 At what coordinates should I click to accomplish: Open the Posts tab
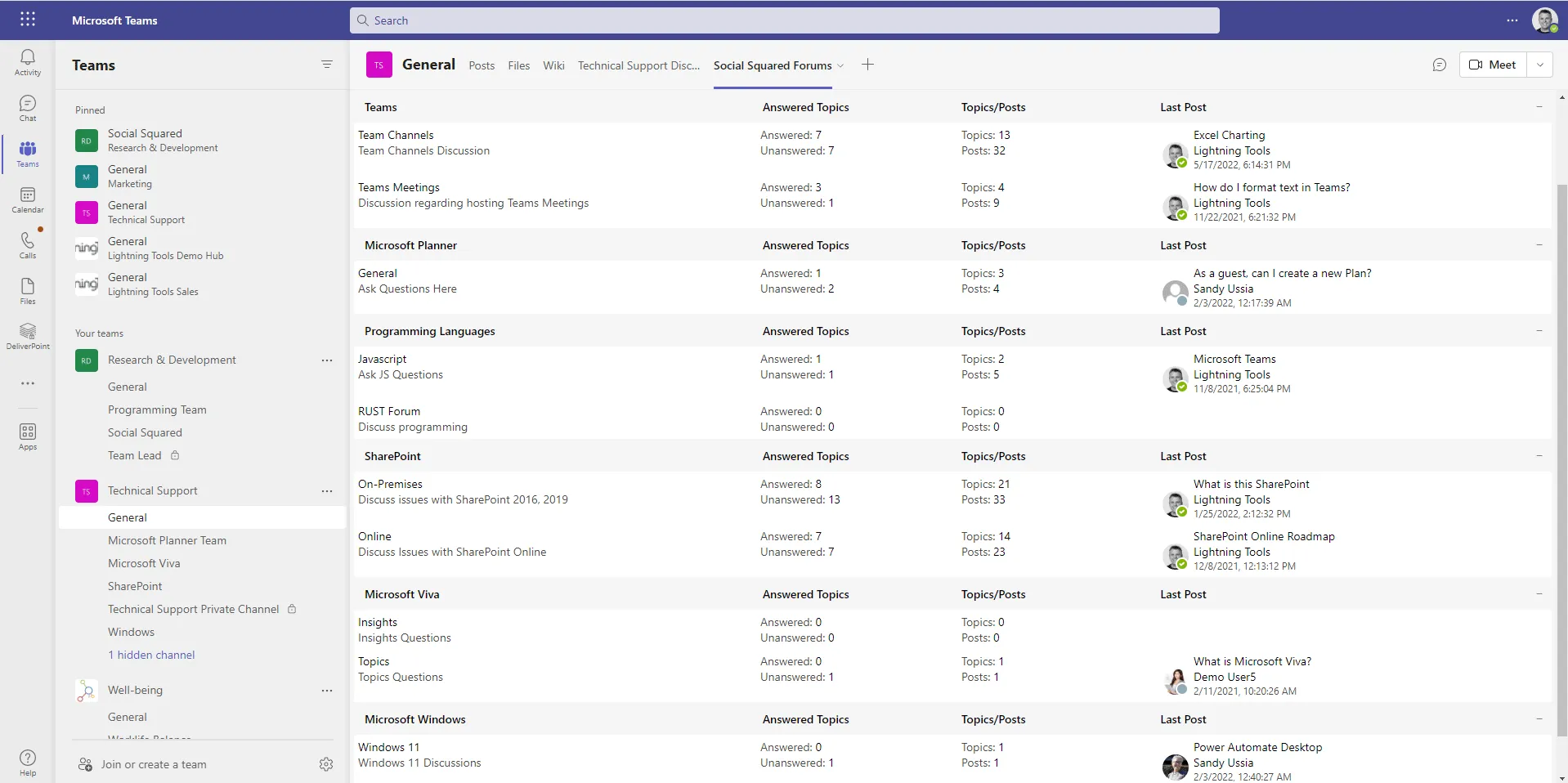[x=481, y=65]
